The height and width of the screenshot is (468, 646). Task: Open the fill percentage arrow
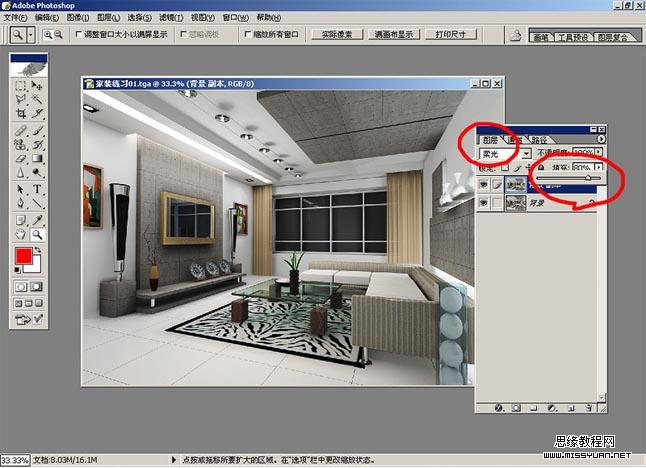click(x=599, y=167)
